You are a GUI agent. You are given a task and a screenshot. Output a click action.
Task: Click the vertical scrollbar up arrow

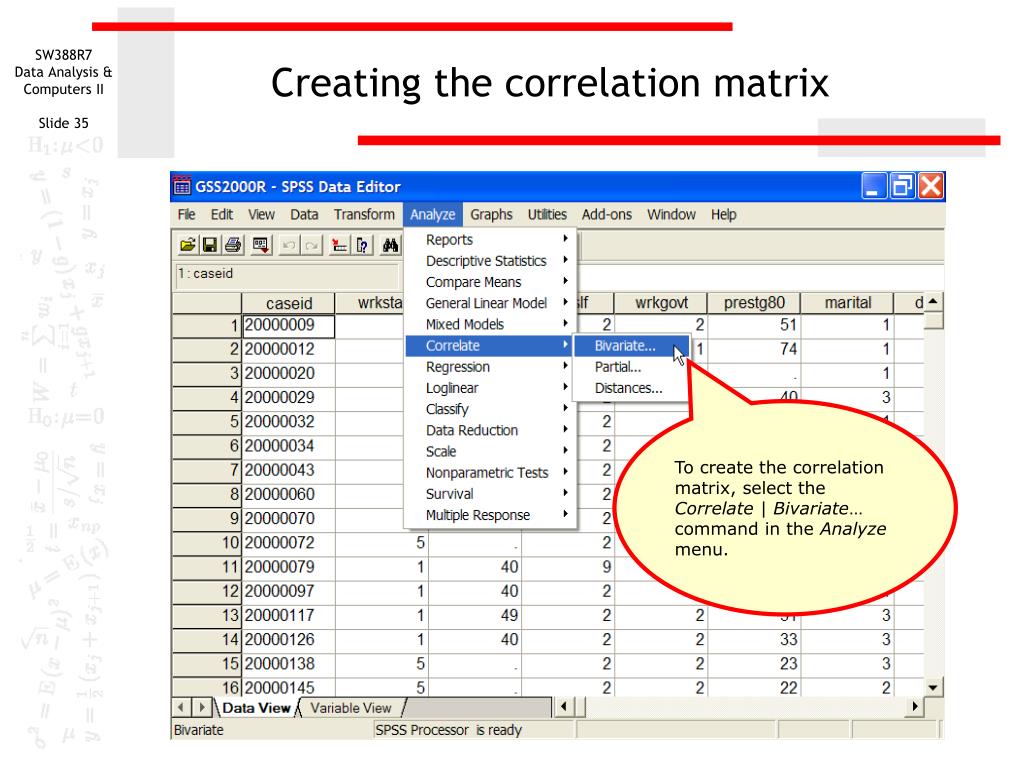coord(933,302)
